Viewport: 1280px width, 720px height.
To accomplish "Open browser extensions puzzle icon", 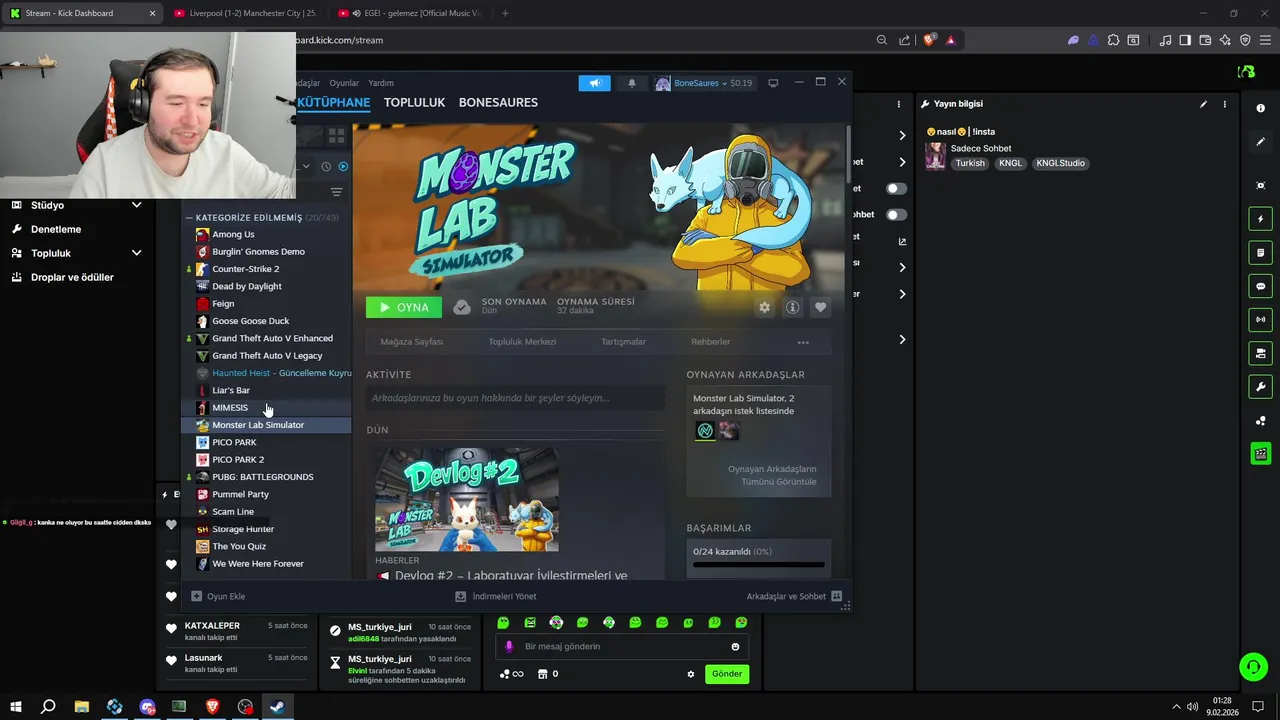I will point(1113,40).
